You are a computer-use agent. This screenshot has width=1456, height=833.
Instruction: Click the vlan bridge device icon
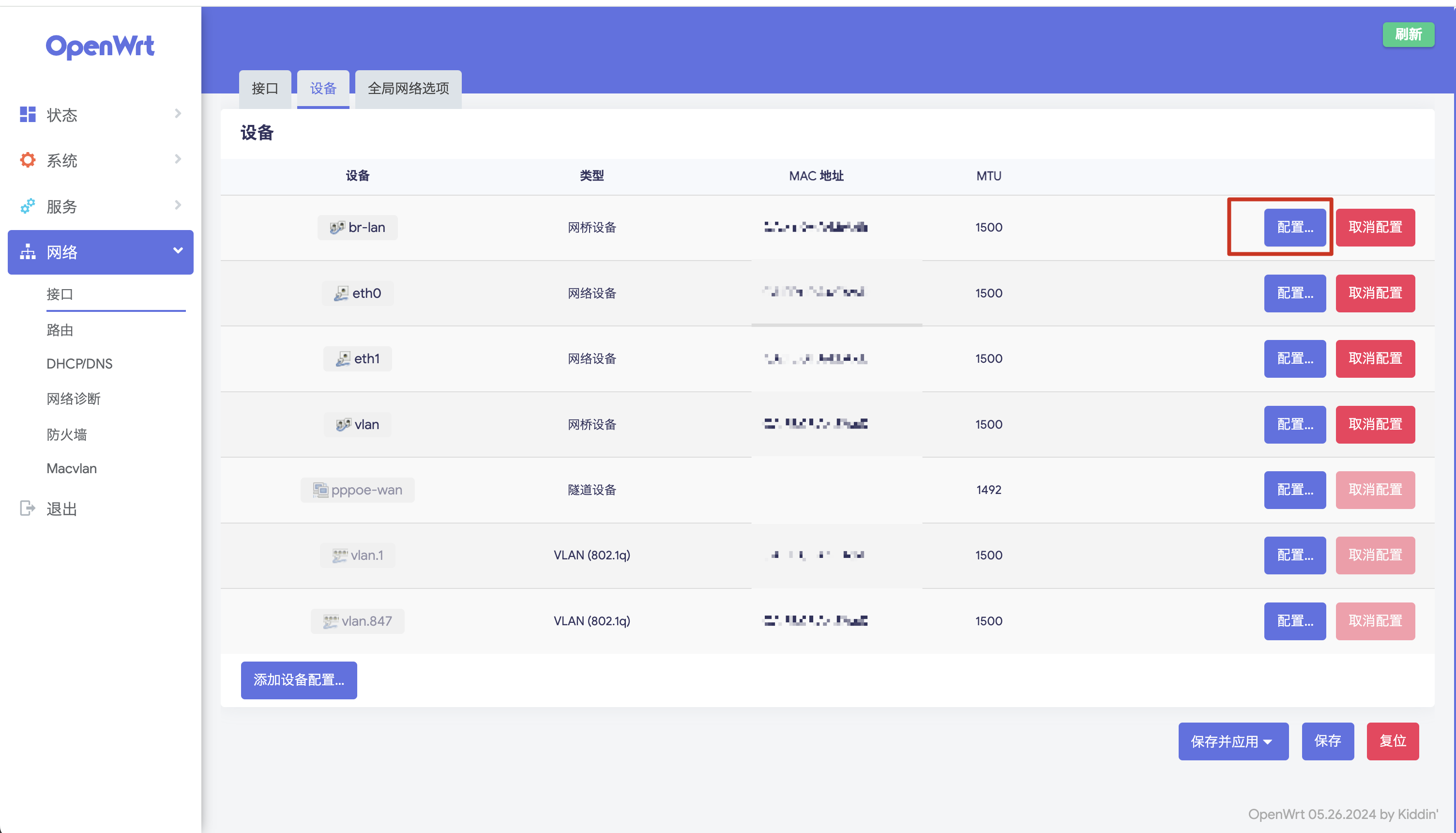tap(343, 425)
